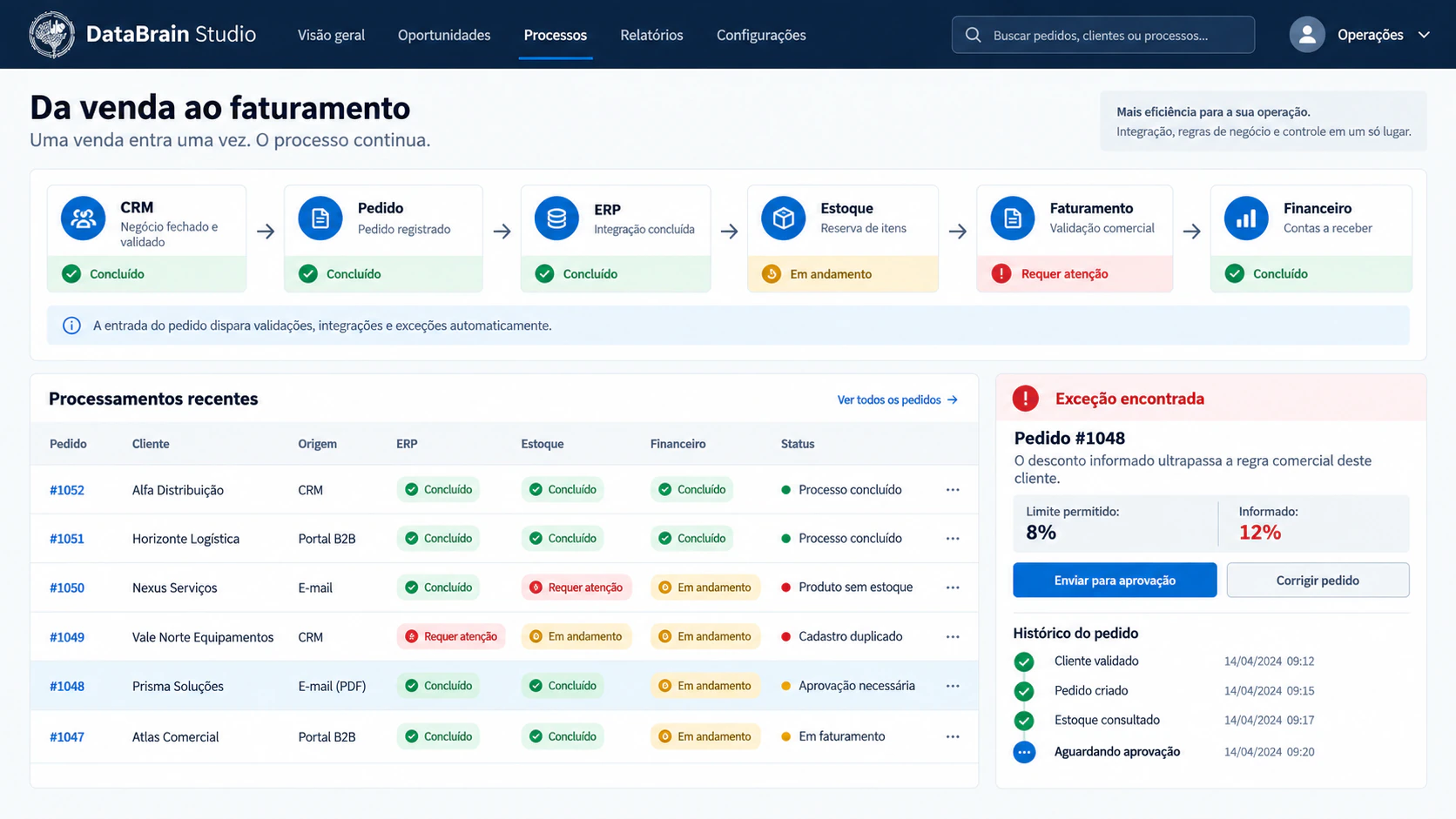Open order link #1048
The height and width of the screenshot is (819, 1456).
click(x=67, y=686)
